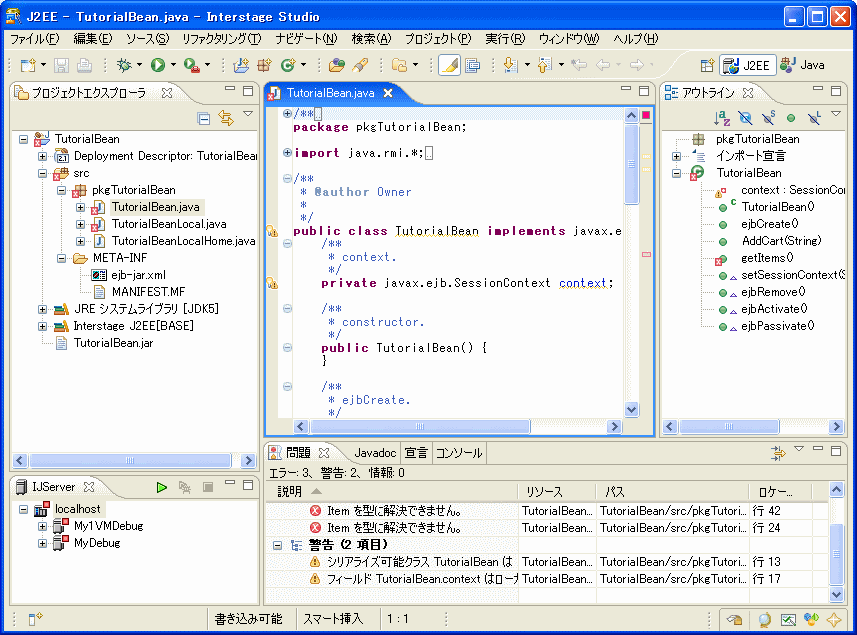Start debugging with the bug icon
Screen dimensions: 857x635
point(124,66)
